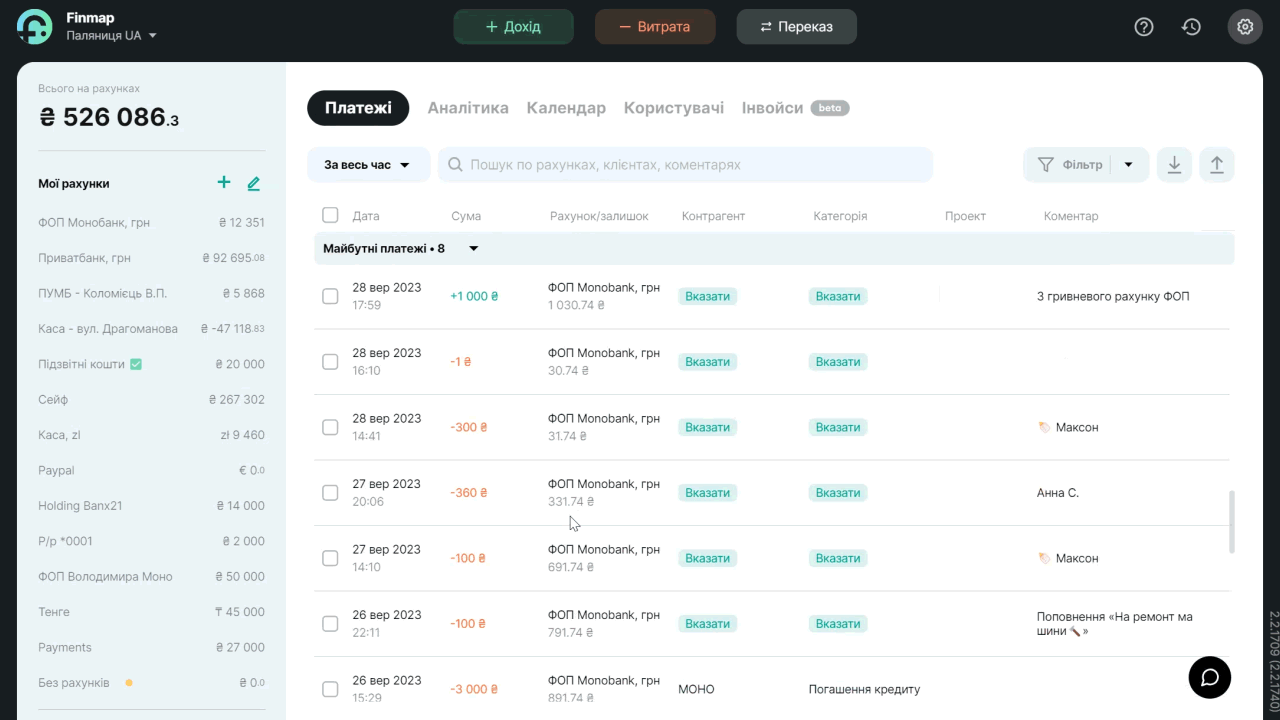Set category Вказати for +1 000 ₴ row
The height and width of the screenshot is (720, 1280).
838,296
